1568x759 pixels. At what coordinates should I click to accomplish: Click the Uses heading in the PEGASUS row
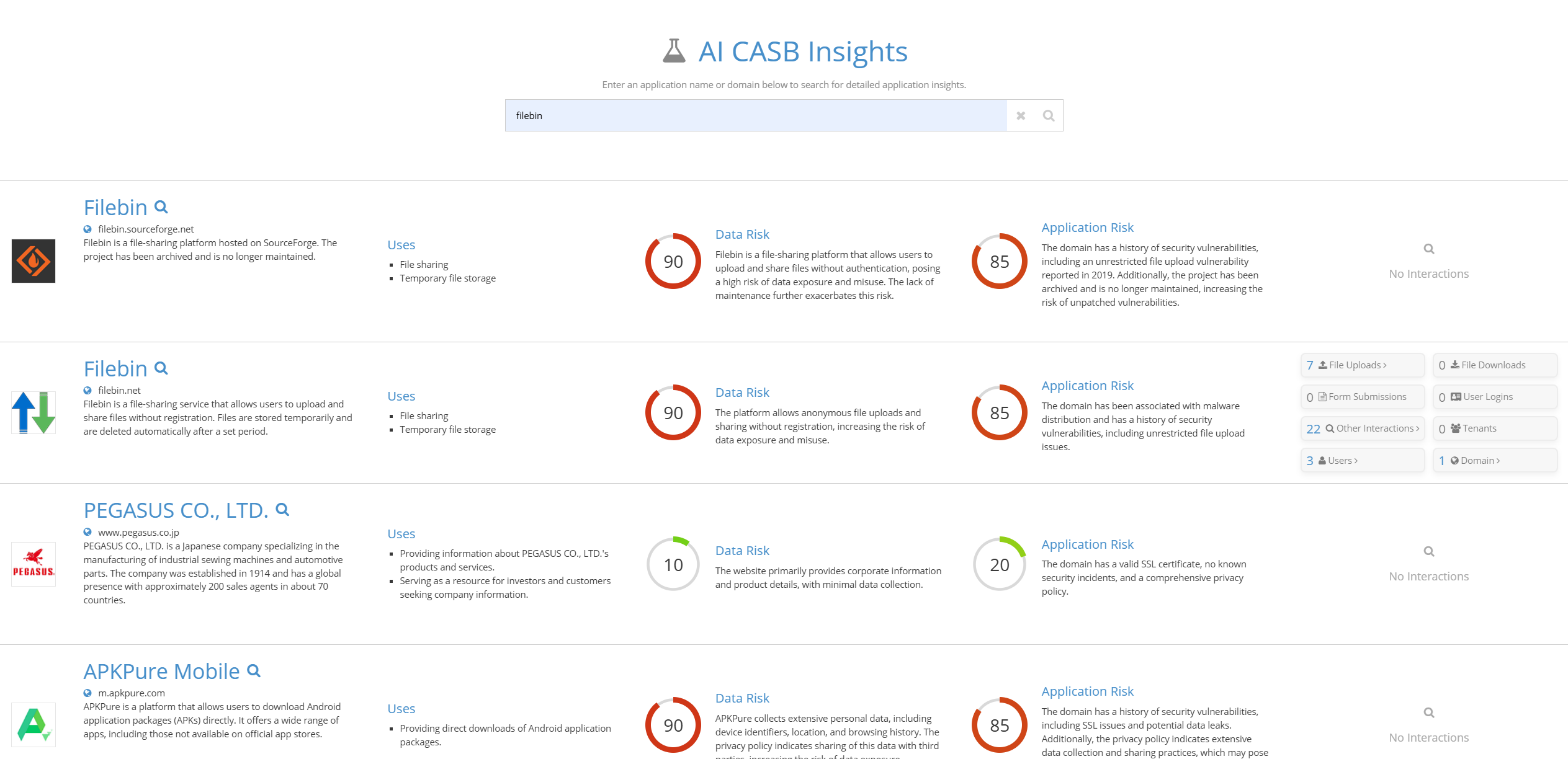tap(401, 533)
